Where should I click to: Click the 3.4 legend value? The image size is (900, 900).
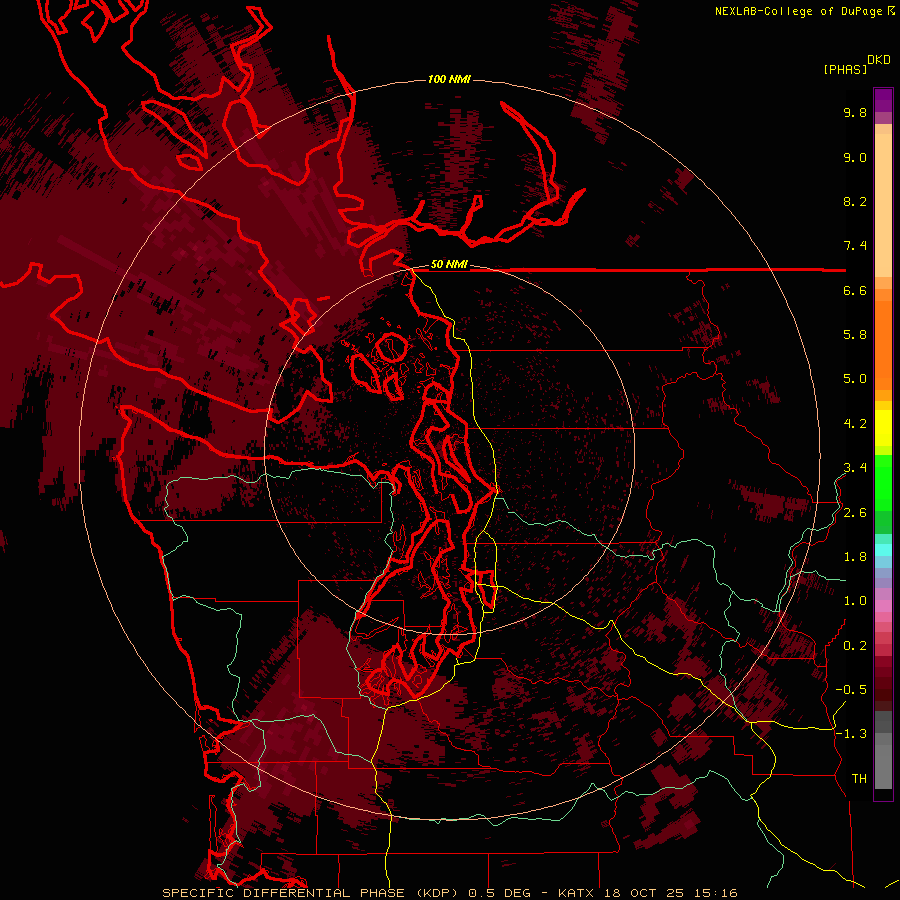(855, 468)
